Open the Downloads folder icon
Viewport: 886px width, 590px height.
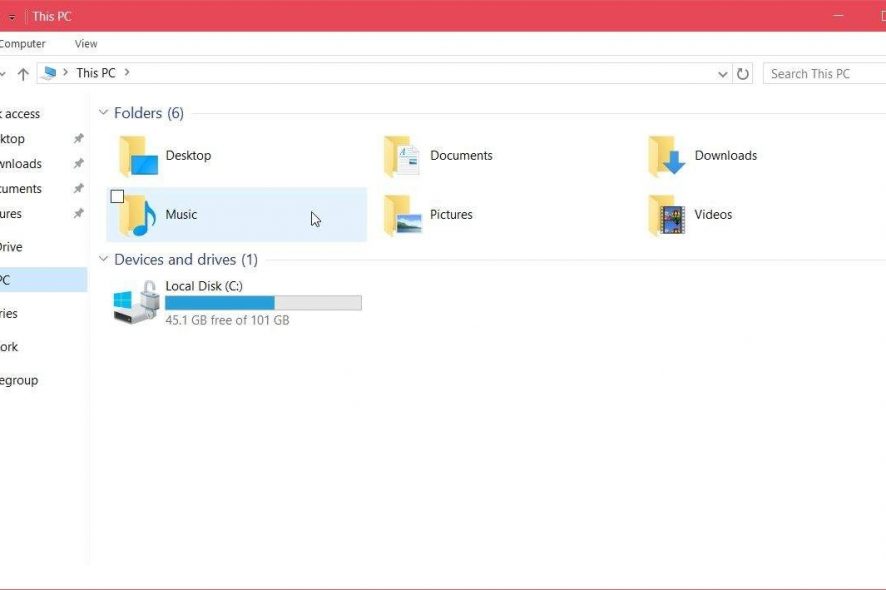click(x=667, y=156)
